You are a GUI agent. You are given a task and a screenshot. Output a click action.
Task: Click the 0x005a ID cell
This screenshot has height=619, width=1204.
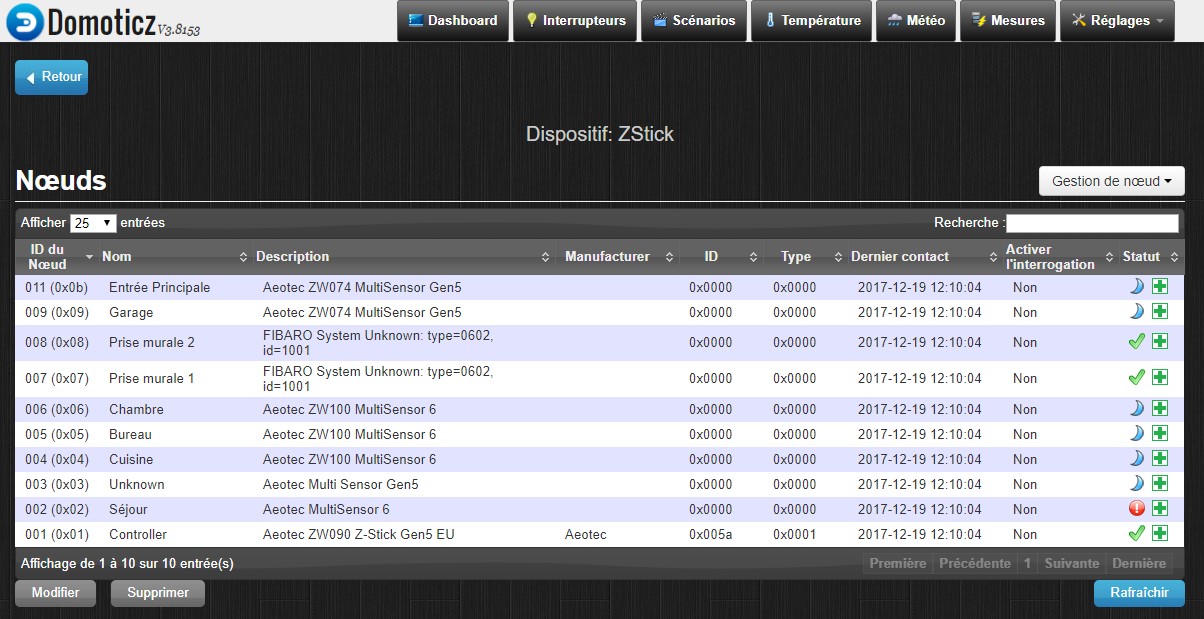710,534
